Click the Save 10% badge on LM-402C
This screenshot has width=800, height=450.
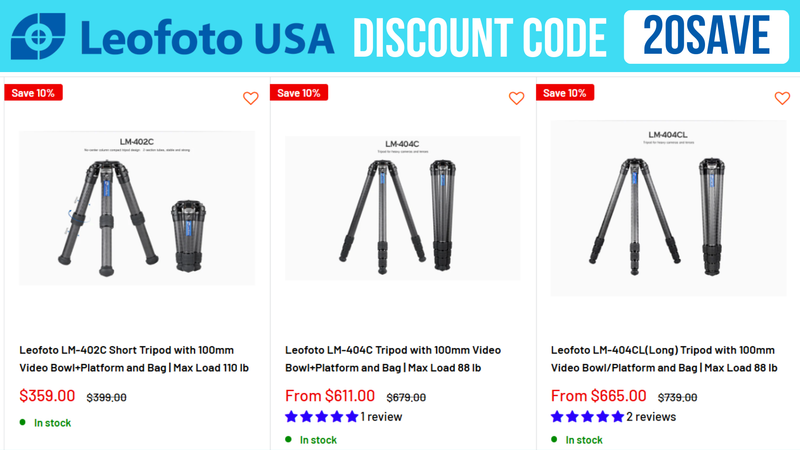coord(33,93)
